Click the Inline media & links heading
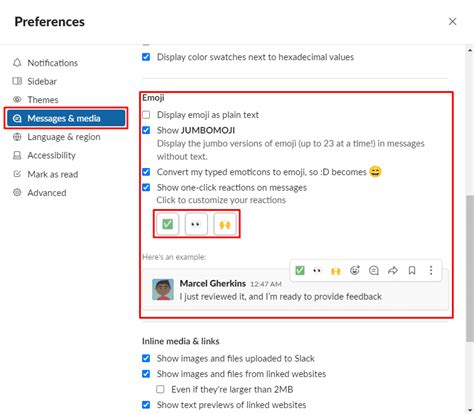The height and width of the screenshot is (414, 474). (181, 341)
